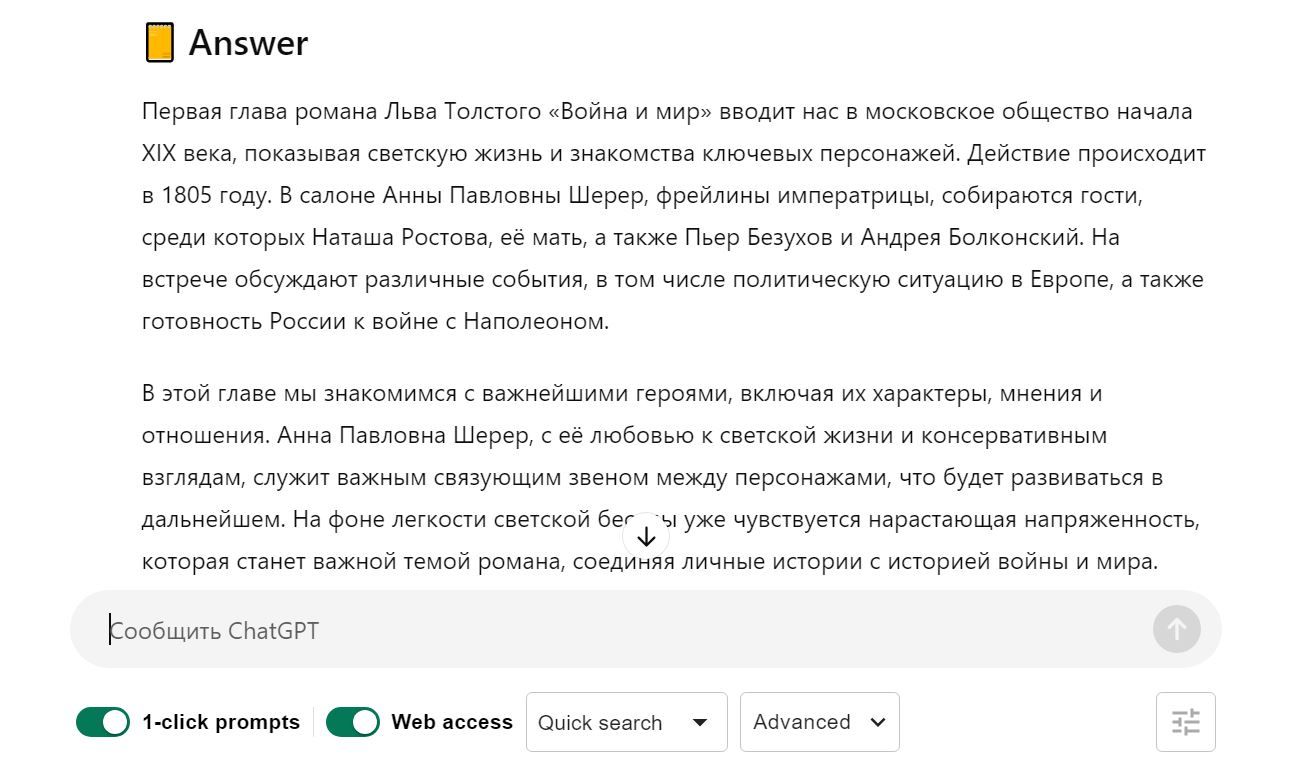Open the Quick search dropdown
1303x759 pixels.
627,722
